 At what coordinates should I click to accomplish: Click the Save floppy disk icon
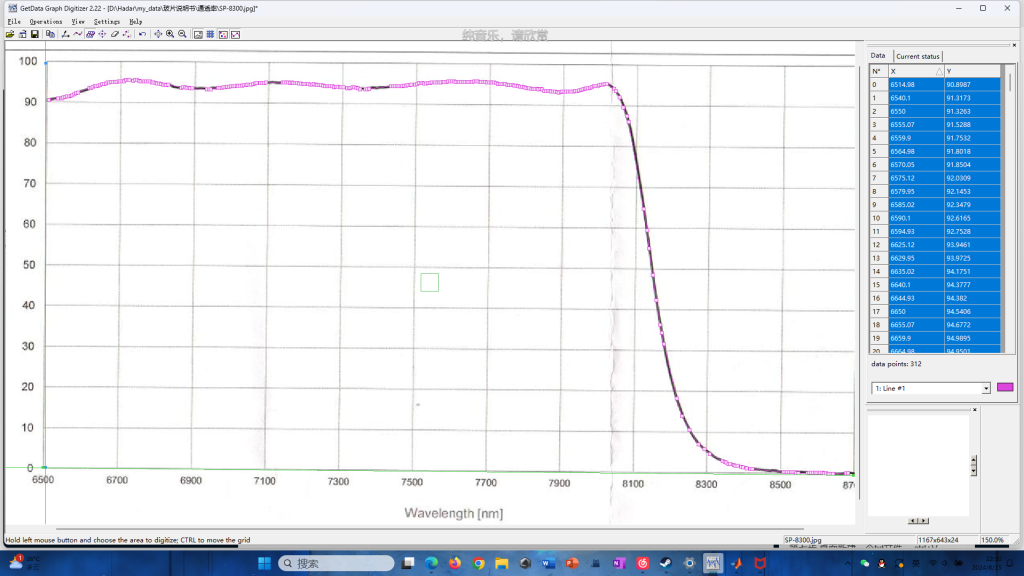34,34
